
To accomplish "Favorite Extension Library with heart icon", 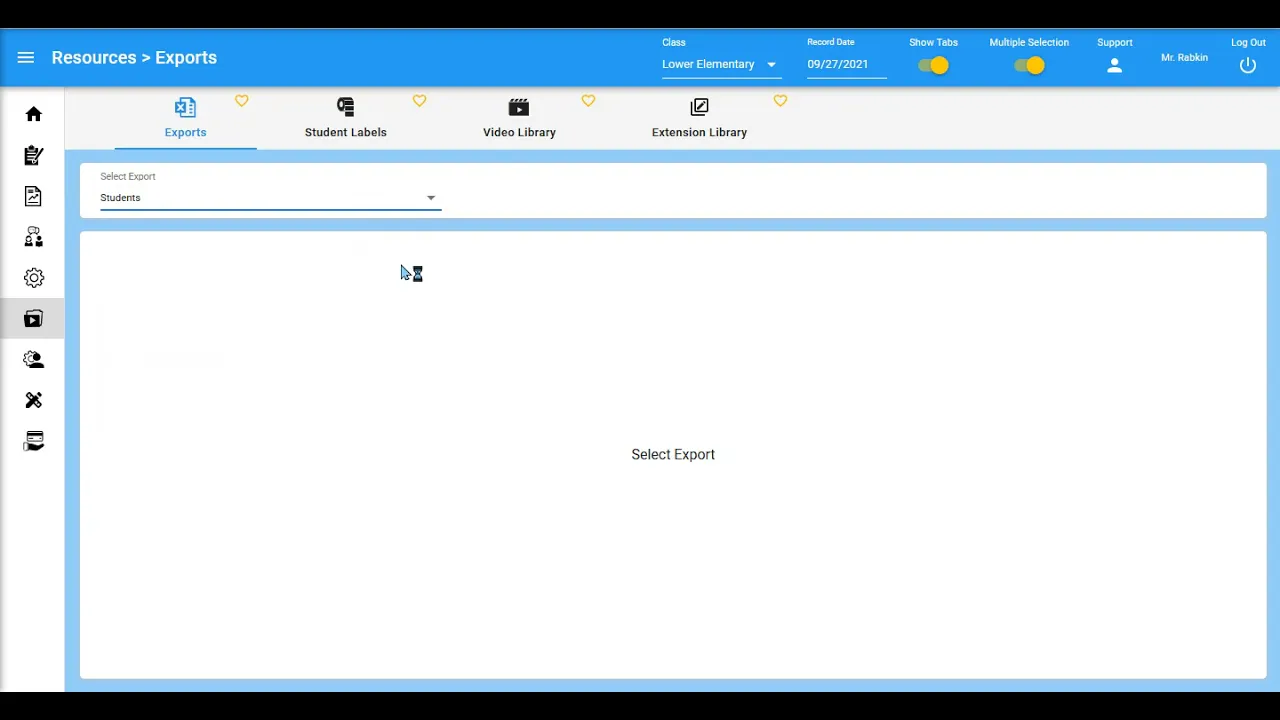I will [x=780, y=101].
